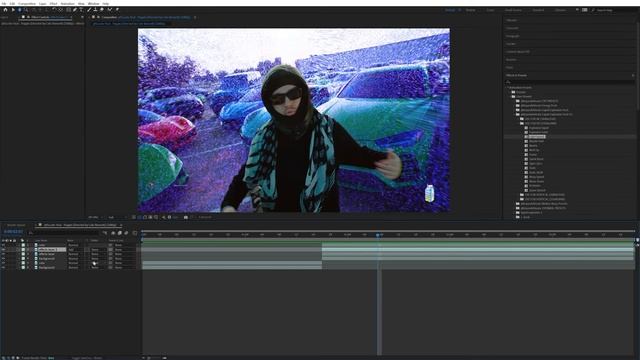Open the track matte dropdown for effects layer 2
This screenshot has height=360, width=640.
(97, 249)
